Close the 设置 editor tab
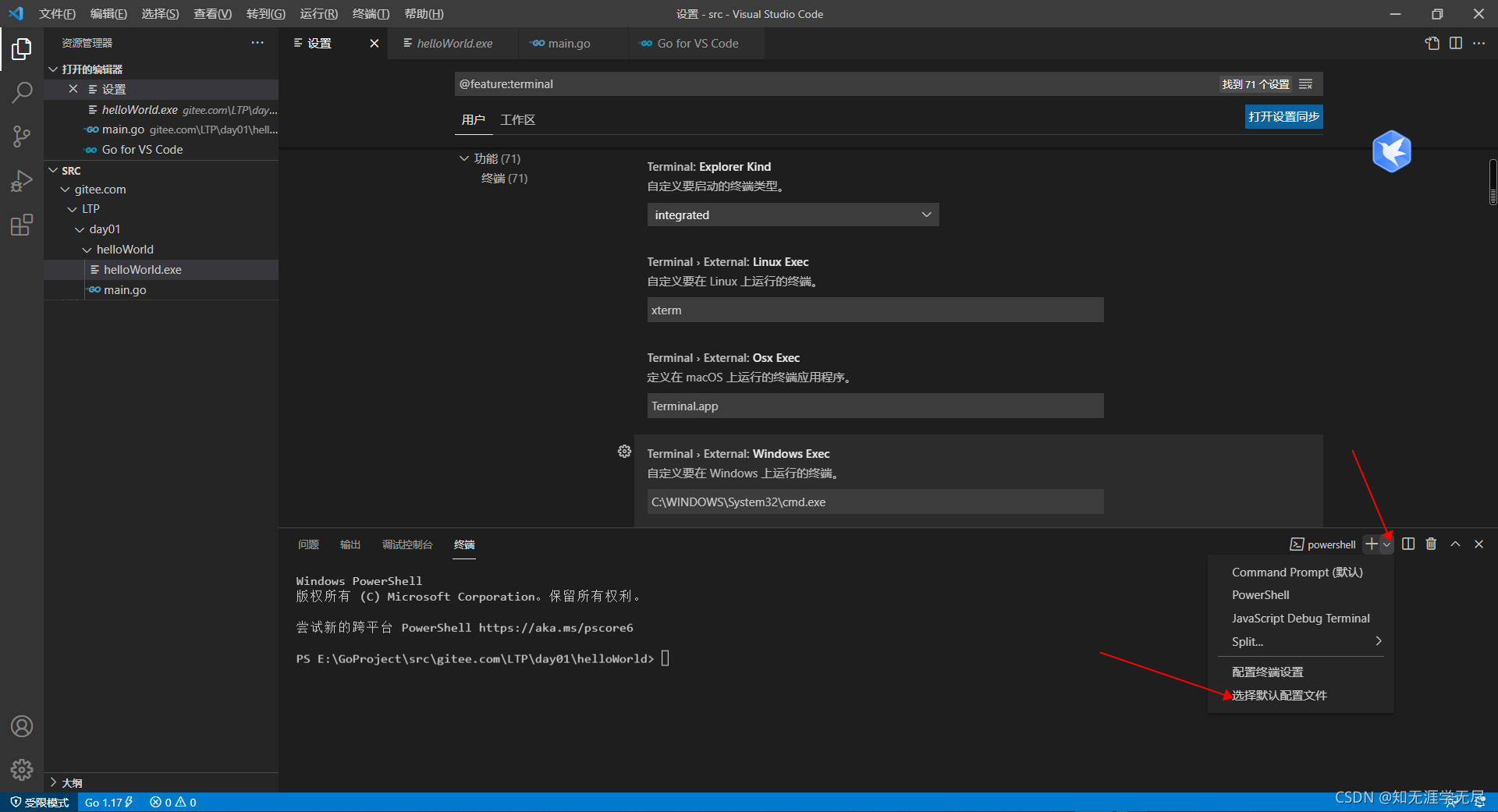Screen dimensions: 1498x812 pyautogui.click(x=374, y=44)
